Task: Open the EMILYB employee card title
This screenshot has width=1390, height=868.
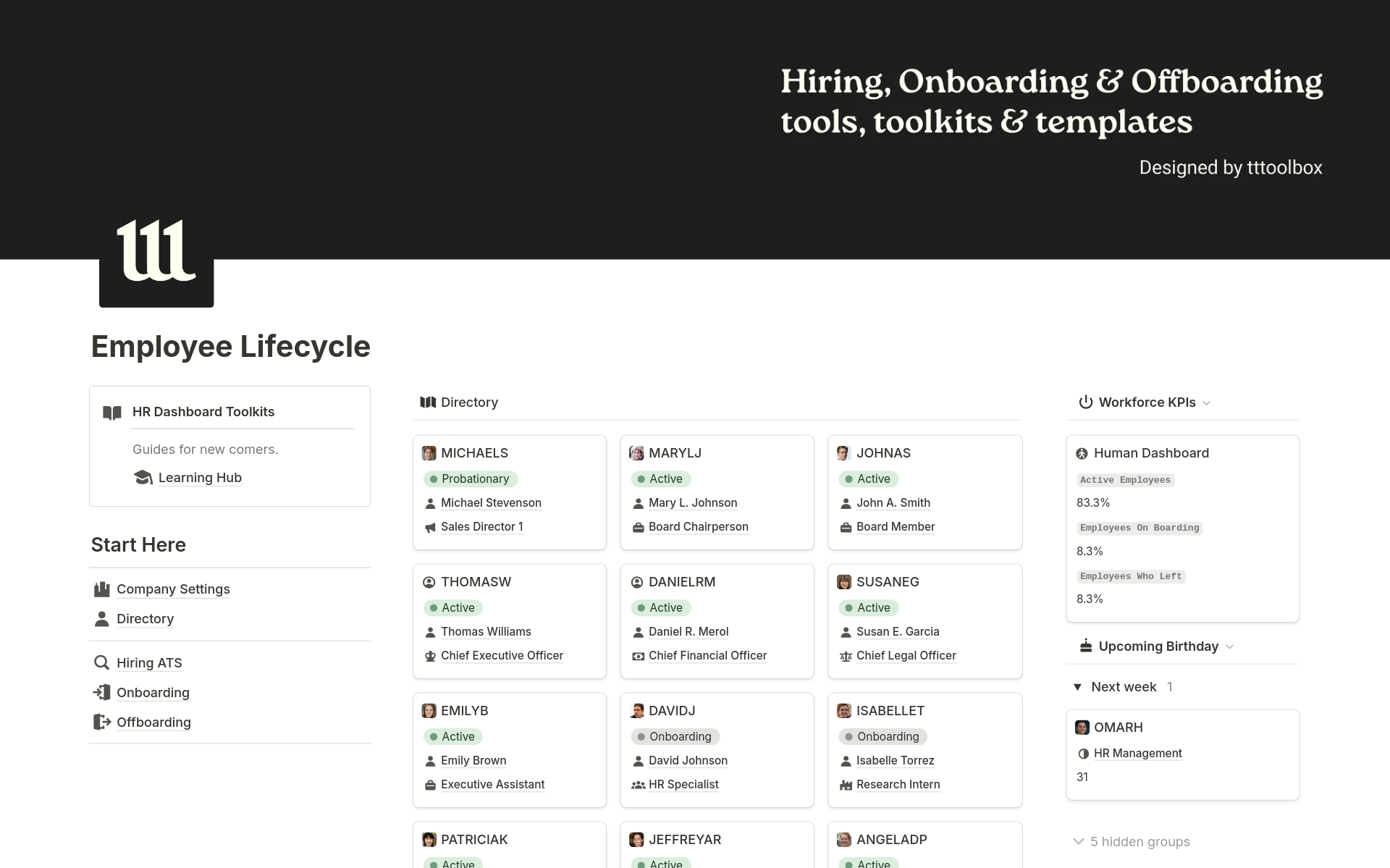Action: (465, 711)
